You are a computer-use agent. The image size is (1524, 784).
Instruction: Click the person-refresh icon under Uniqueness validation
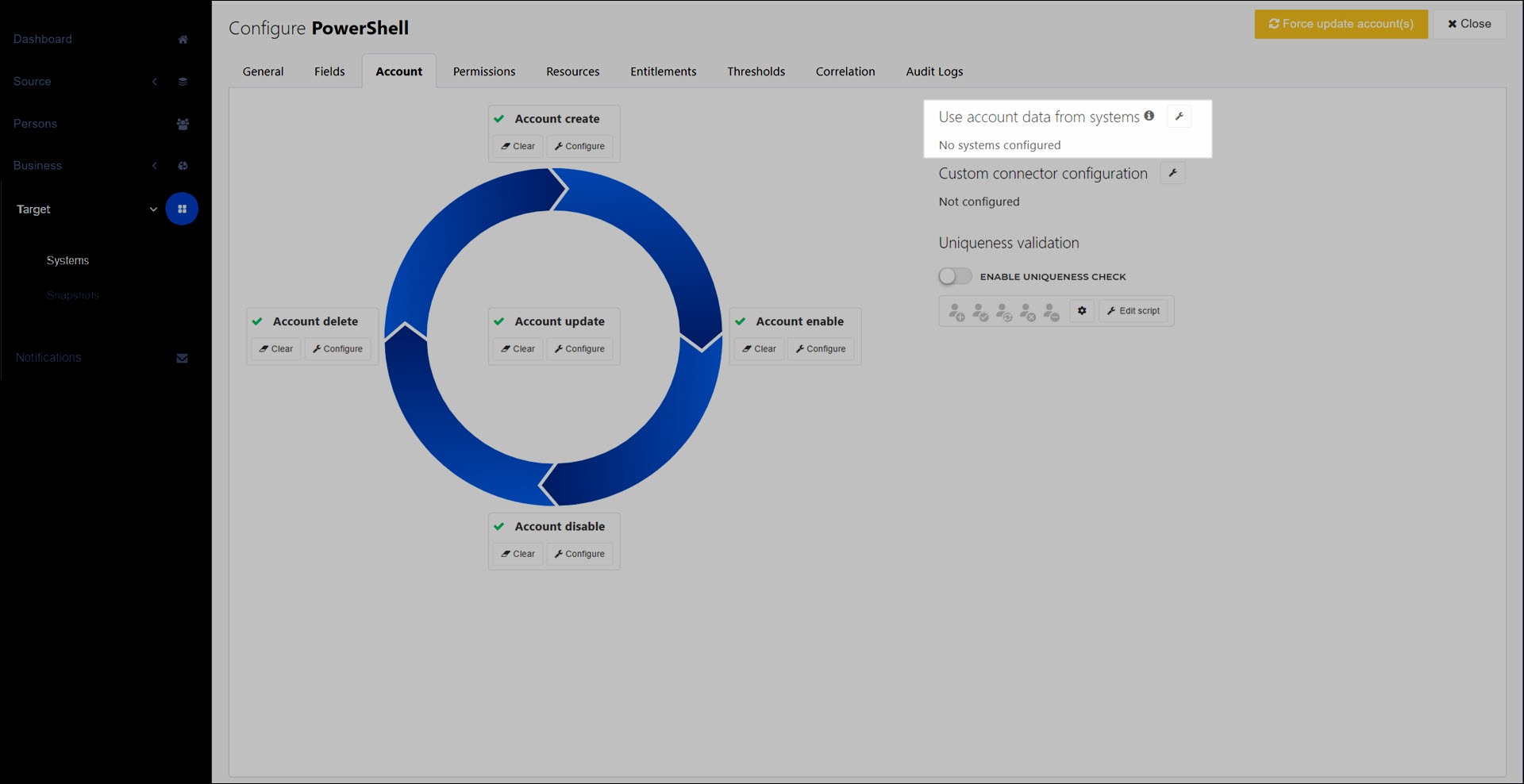click(1004, 311)
